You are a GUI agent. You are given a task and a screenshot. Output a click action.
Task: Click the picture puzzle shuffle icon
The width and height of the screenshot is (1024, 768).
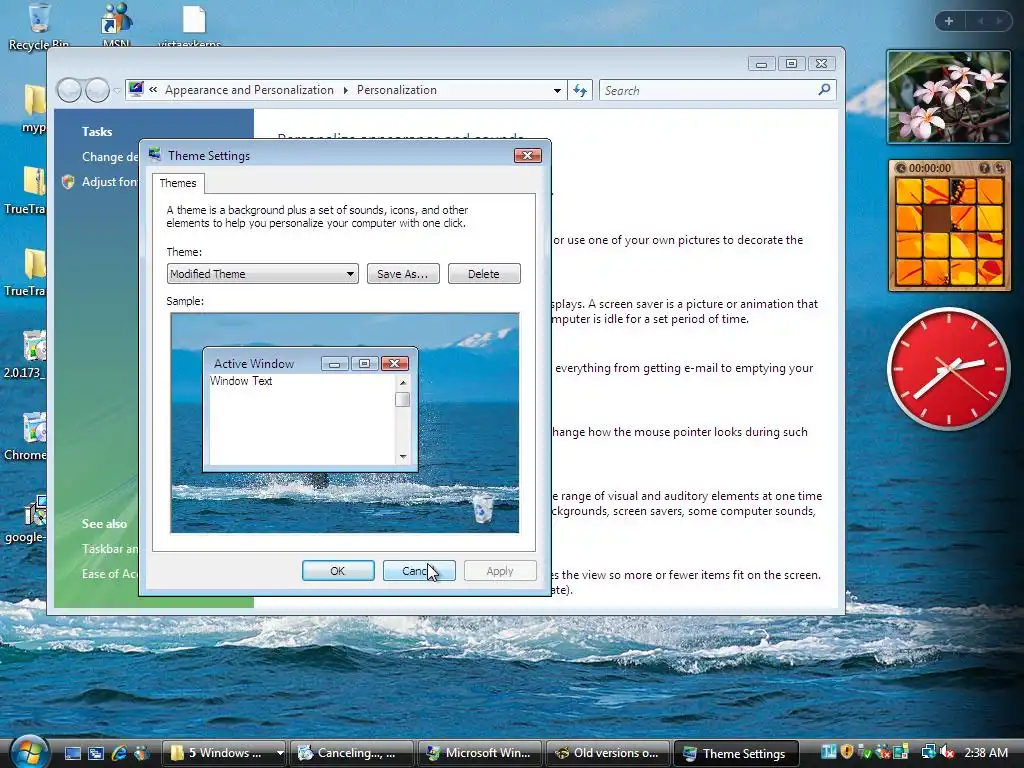(1000, 168)
